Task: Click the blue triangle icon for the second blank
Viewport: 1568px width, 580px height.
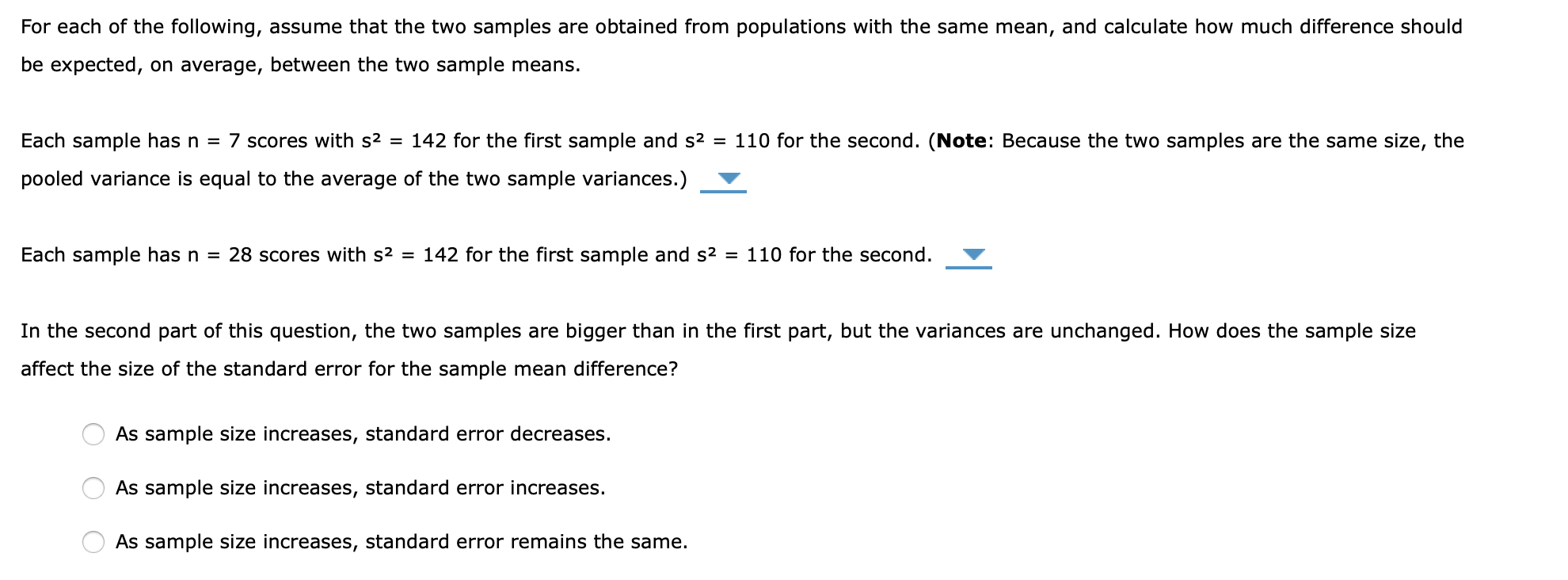Action: tap(973, 255)
